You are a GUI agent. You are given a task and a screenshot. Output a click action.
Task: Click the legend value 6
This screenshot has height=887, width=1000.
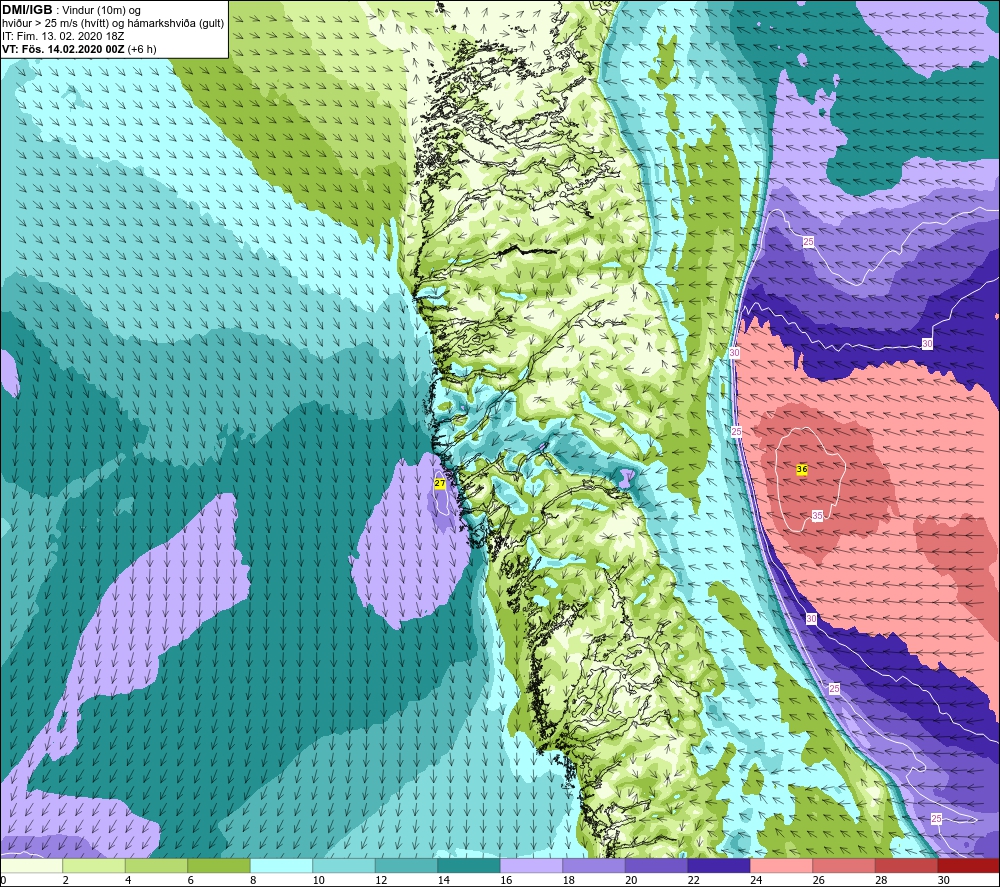191,880
